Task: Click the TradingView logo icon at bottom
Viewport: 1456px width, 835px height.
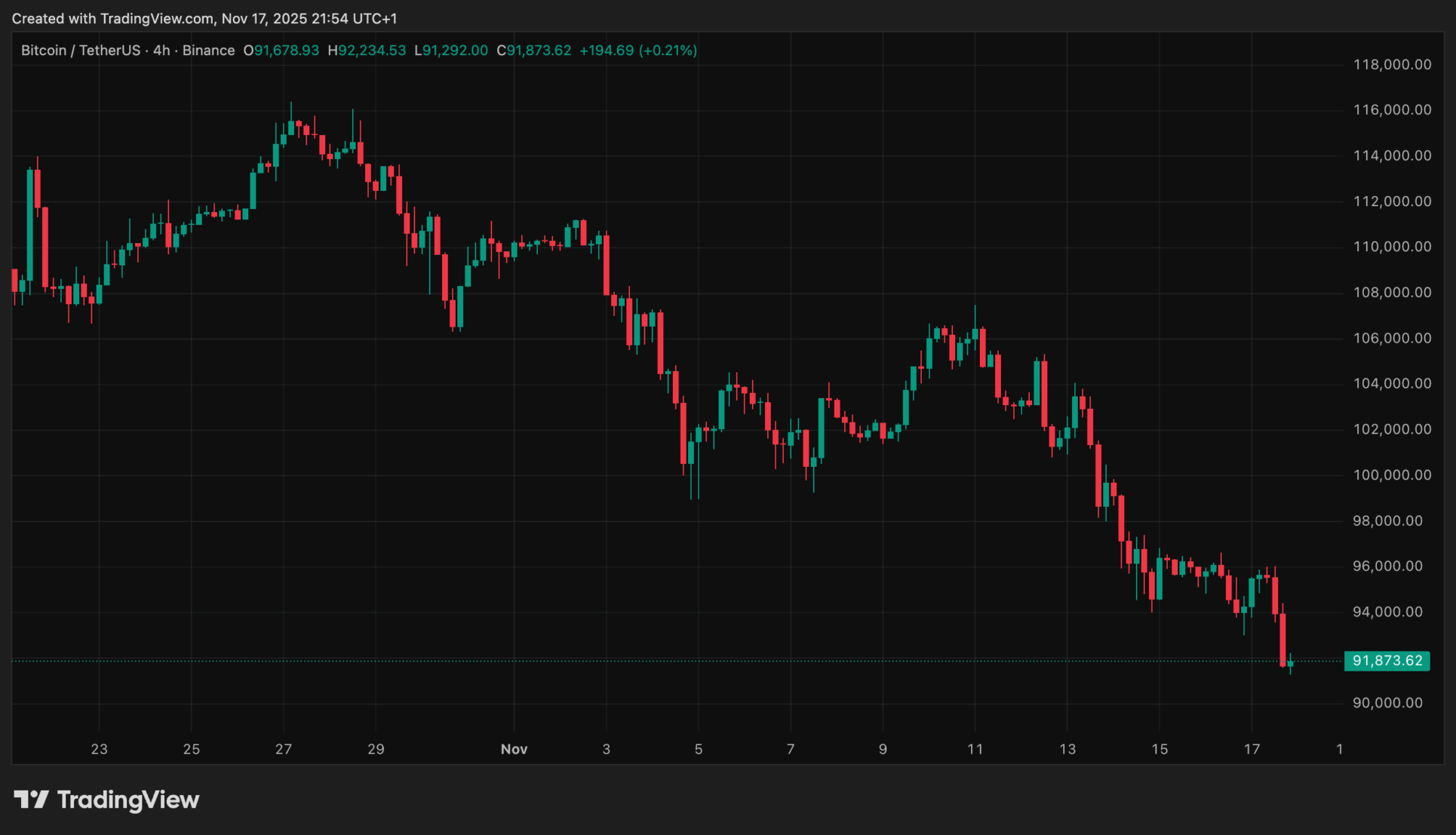Action: click(x=31, y=800)
